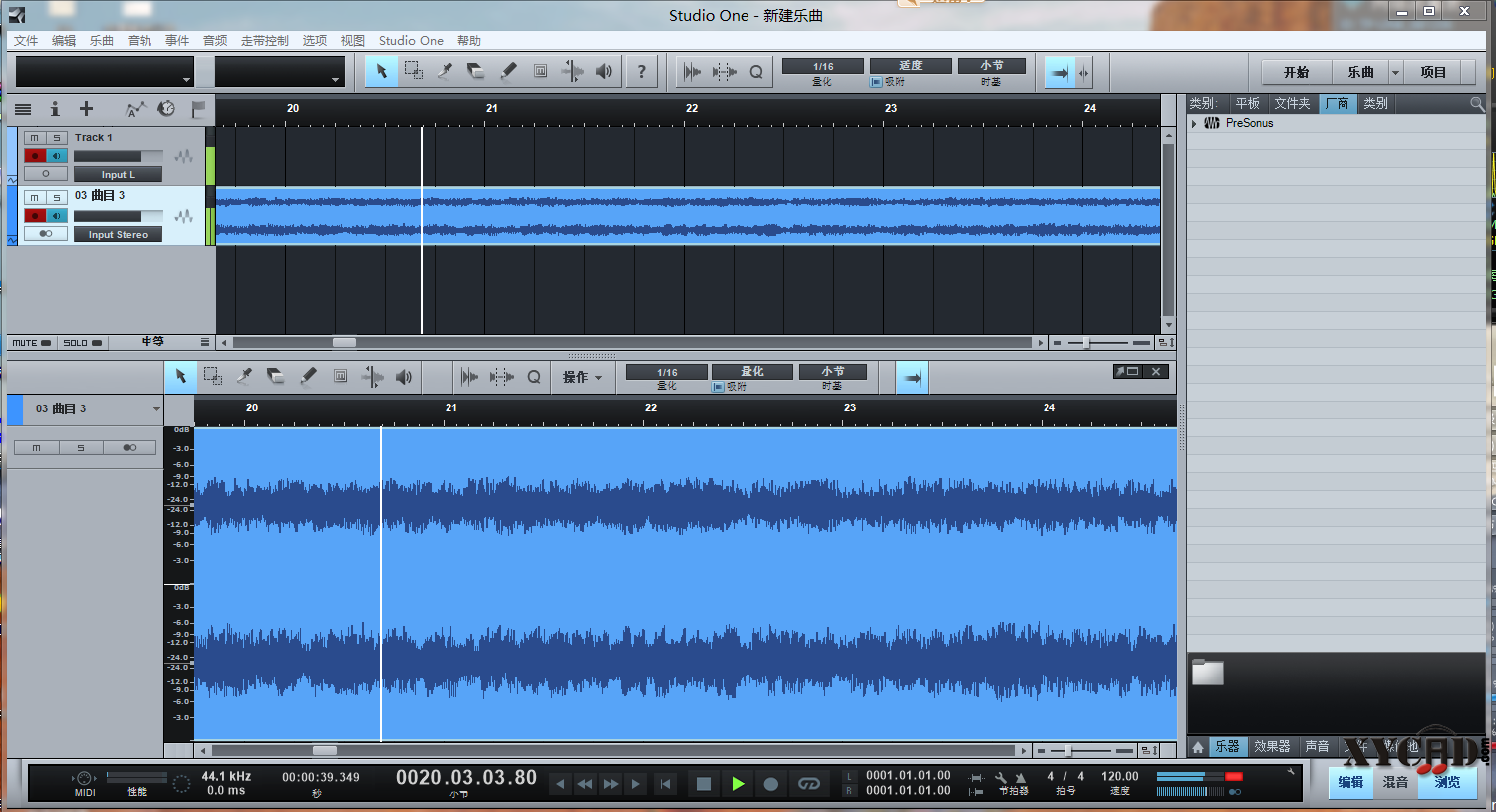Select the Range tool in the editor toolbar
This screenshot has height=812, width=1496.
pyautogui.click(x=212, y=376)
